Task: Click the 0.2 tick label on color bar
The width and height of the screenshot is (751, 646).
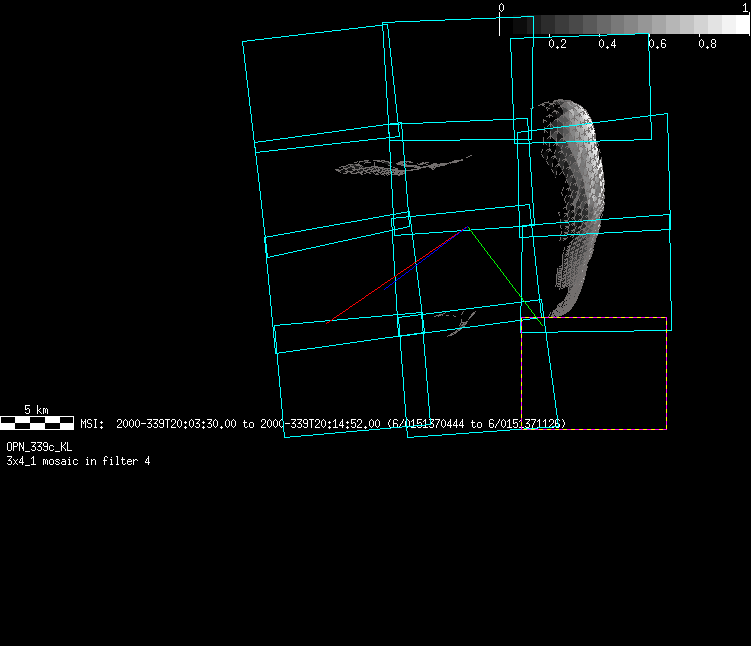Action: click(557, 45)
